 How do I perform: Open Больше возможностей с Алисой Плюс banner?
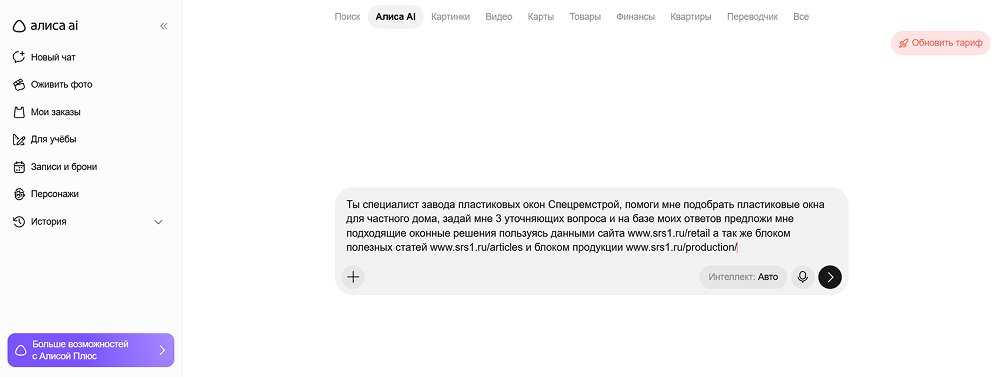[91, 350]
